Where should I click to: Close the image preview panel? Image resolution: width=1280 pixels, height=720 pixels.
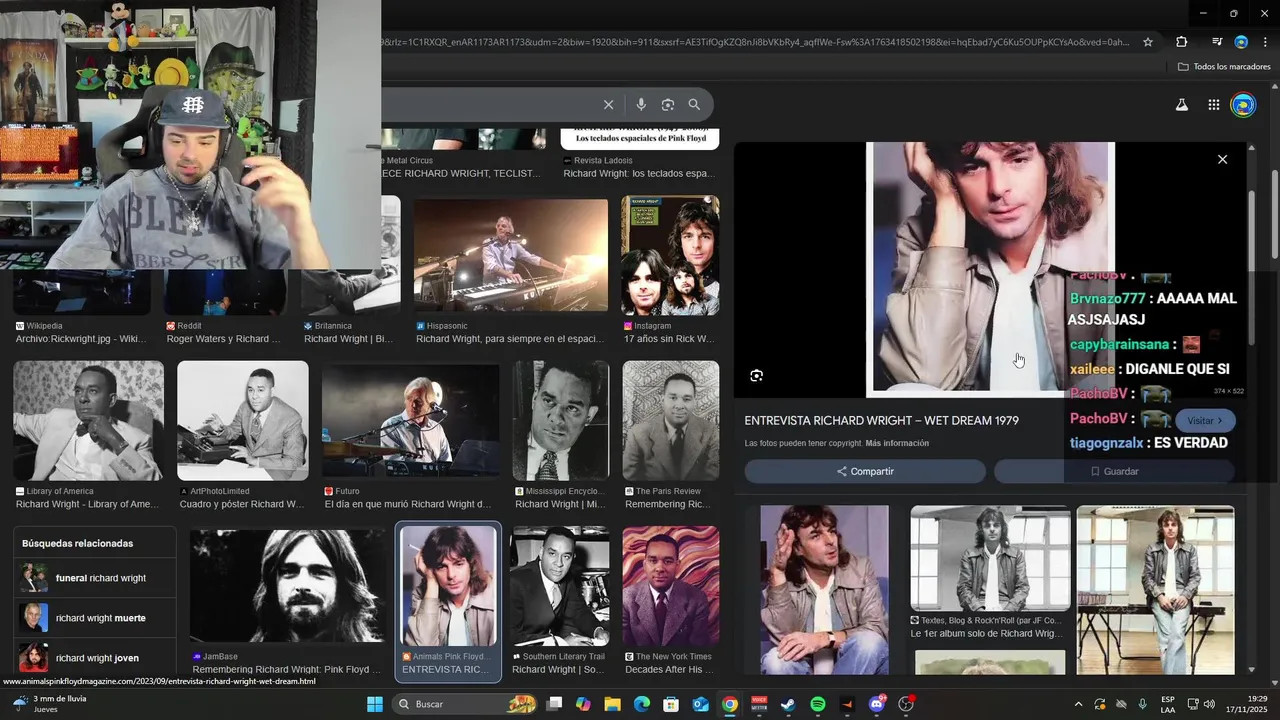1222,159
